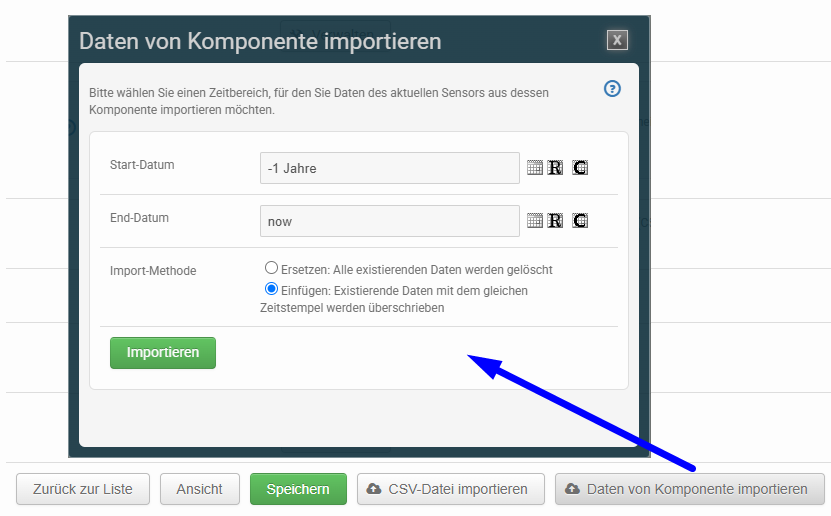This screenshot has width=831, height=516.
Task: Save with the Speichern button
Action: click(298, 489)
